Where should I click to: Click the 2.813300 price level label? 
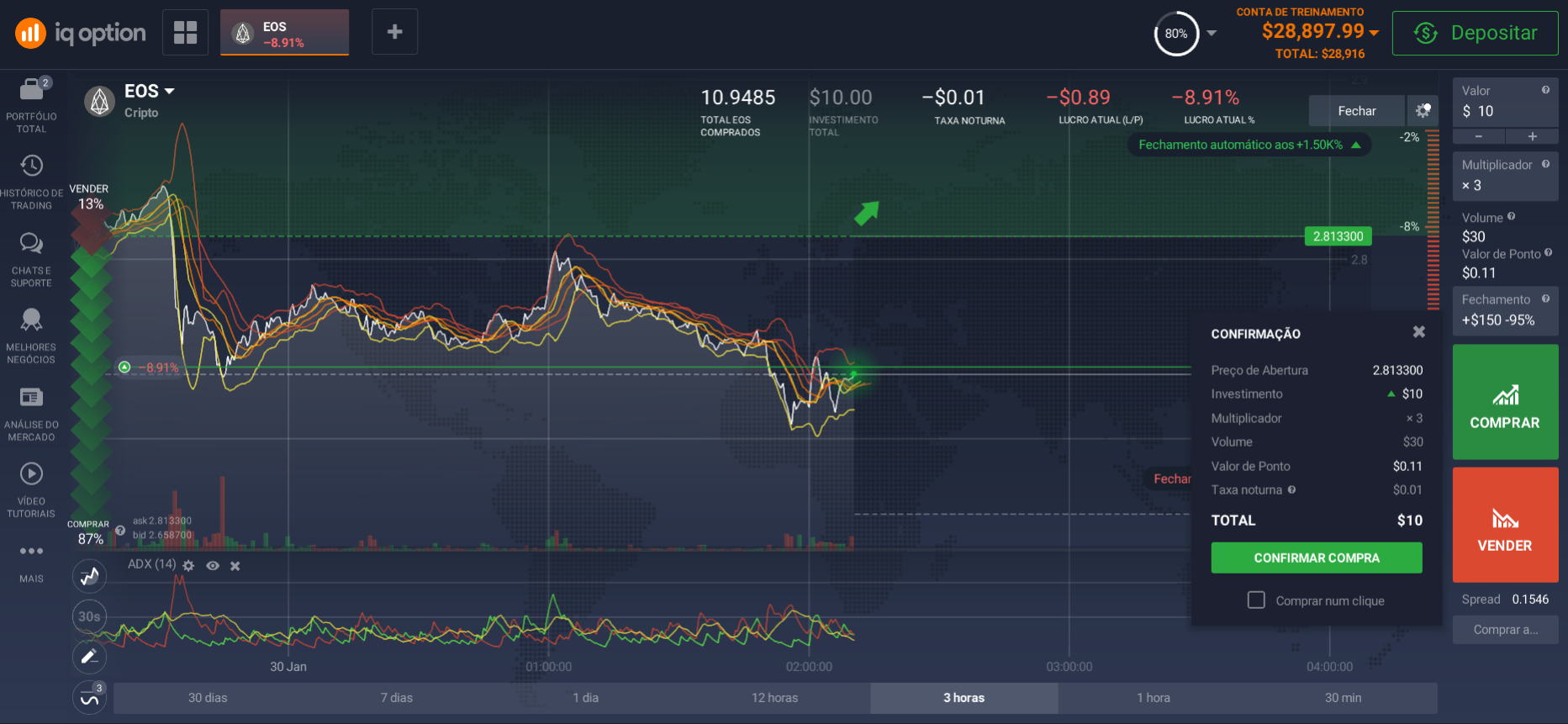[1338, 236]
